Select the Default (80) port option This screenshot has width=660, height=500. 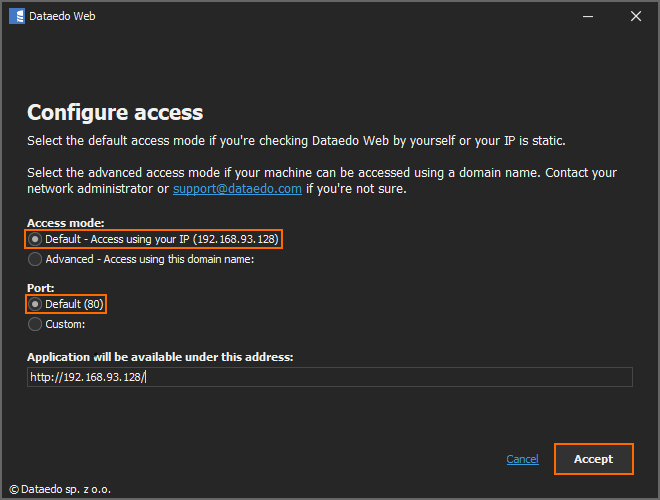pos(36,304)
